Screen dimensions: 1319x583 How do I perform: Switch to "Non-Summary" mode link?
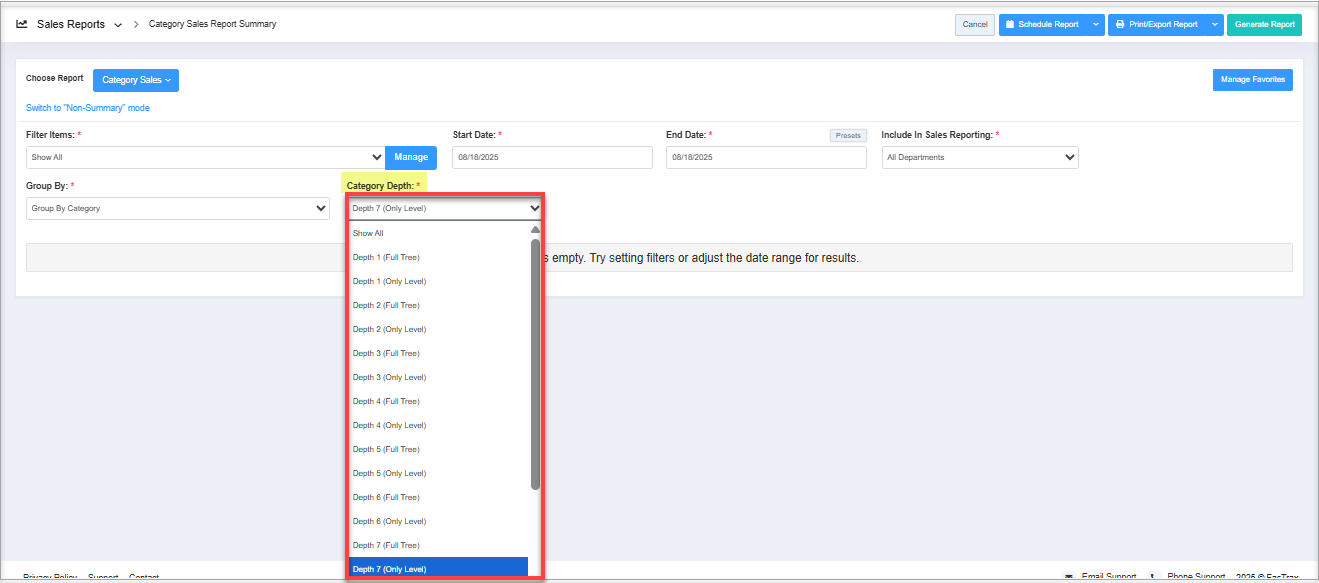[88, 108]
